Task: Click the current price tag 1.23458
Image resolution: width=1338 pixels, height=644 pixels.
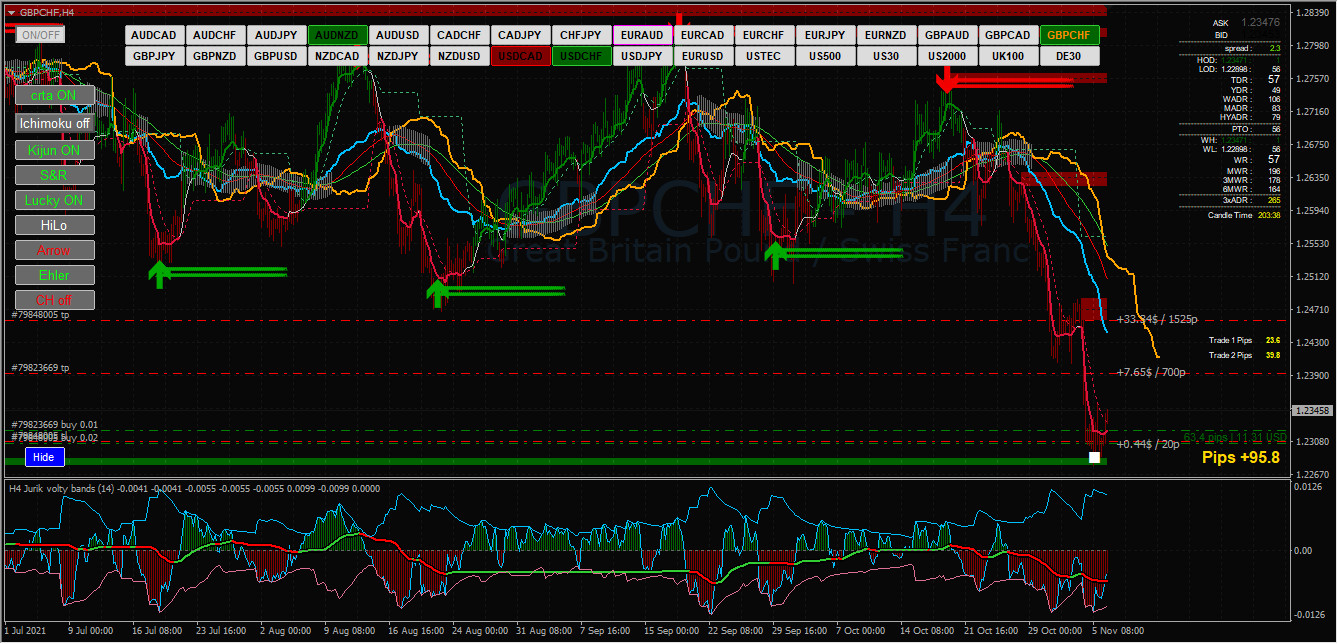Action: [1311, 410]
